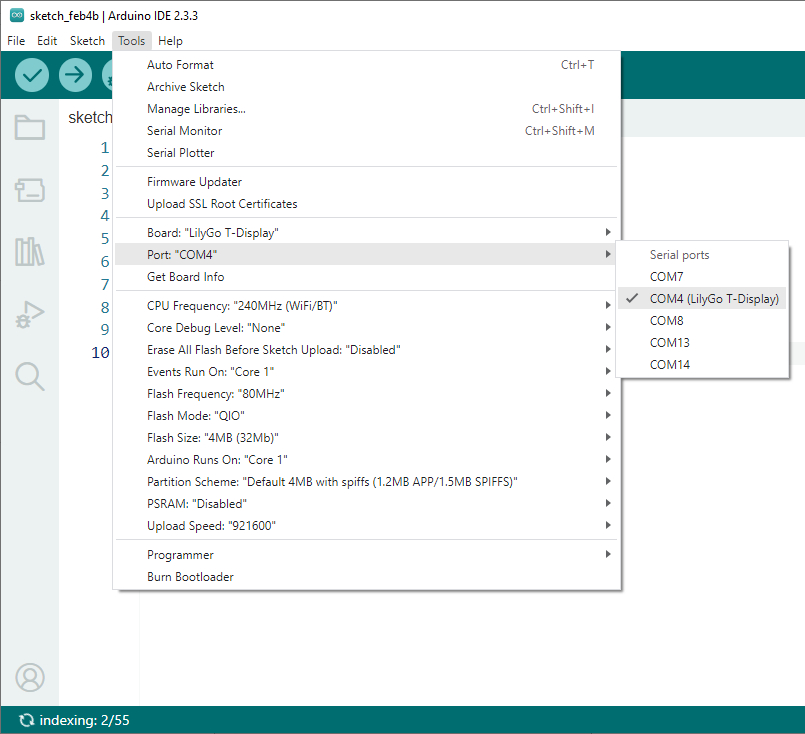
Task: Click the Verify checkmark button
Action: point(32,75)
